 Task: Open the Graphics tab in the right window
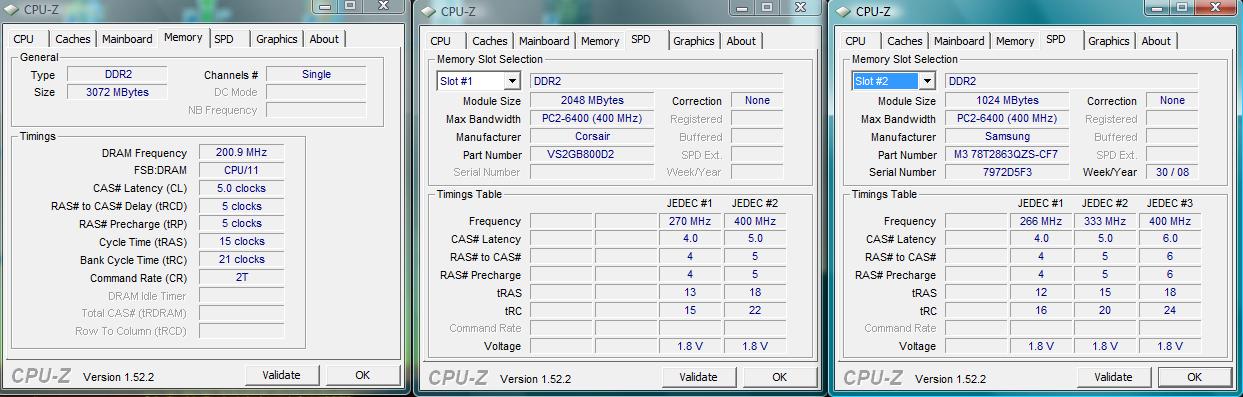point(1108,41)
